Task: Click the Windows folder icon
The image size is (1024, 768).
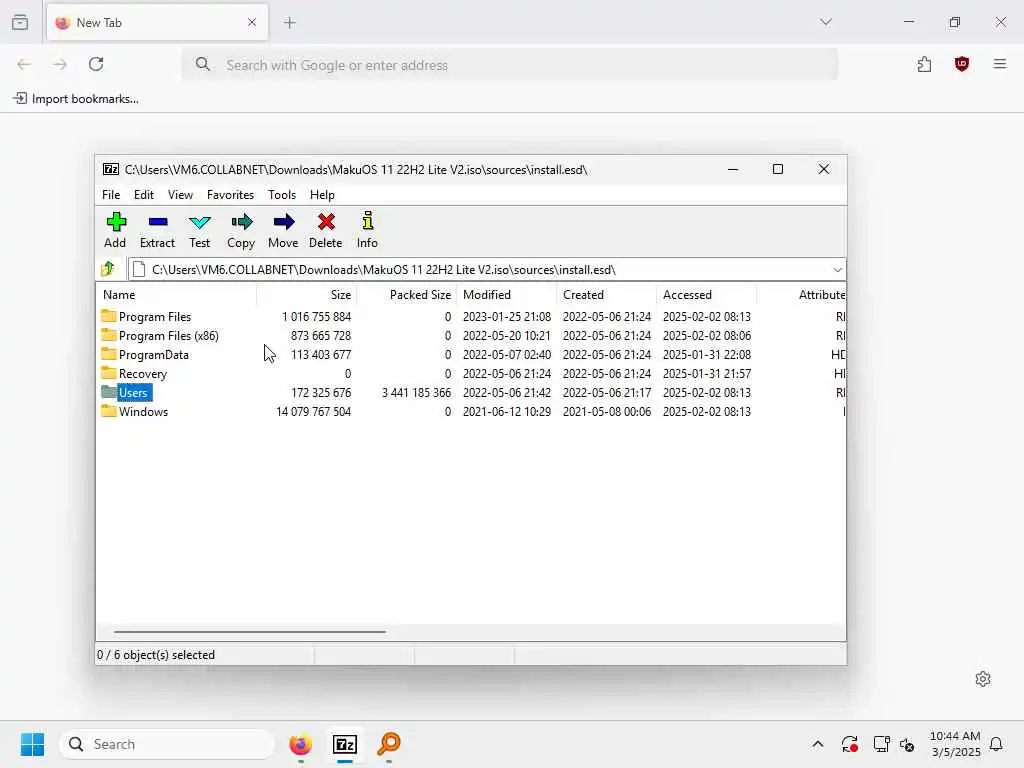Action: coord(108,411)
